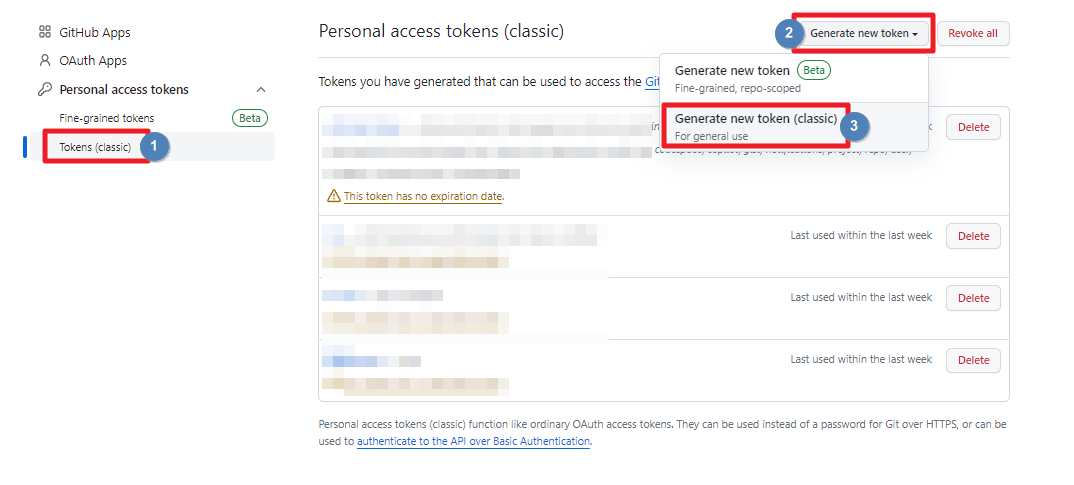The width and height of the screenshot is (1074, 485).
Task: Open the 'This token has no expiration date' link
Action: pyautogui.click(x=423, y=196)
